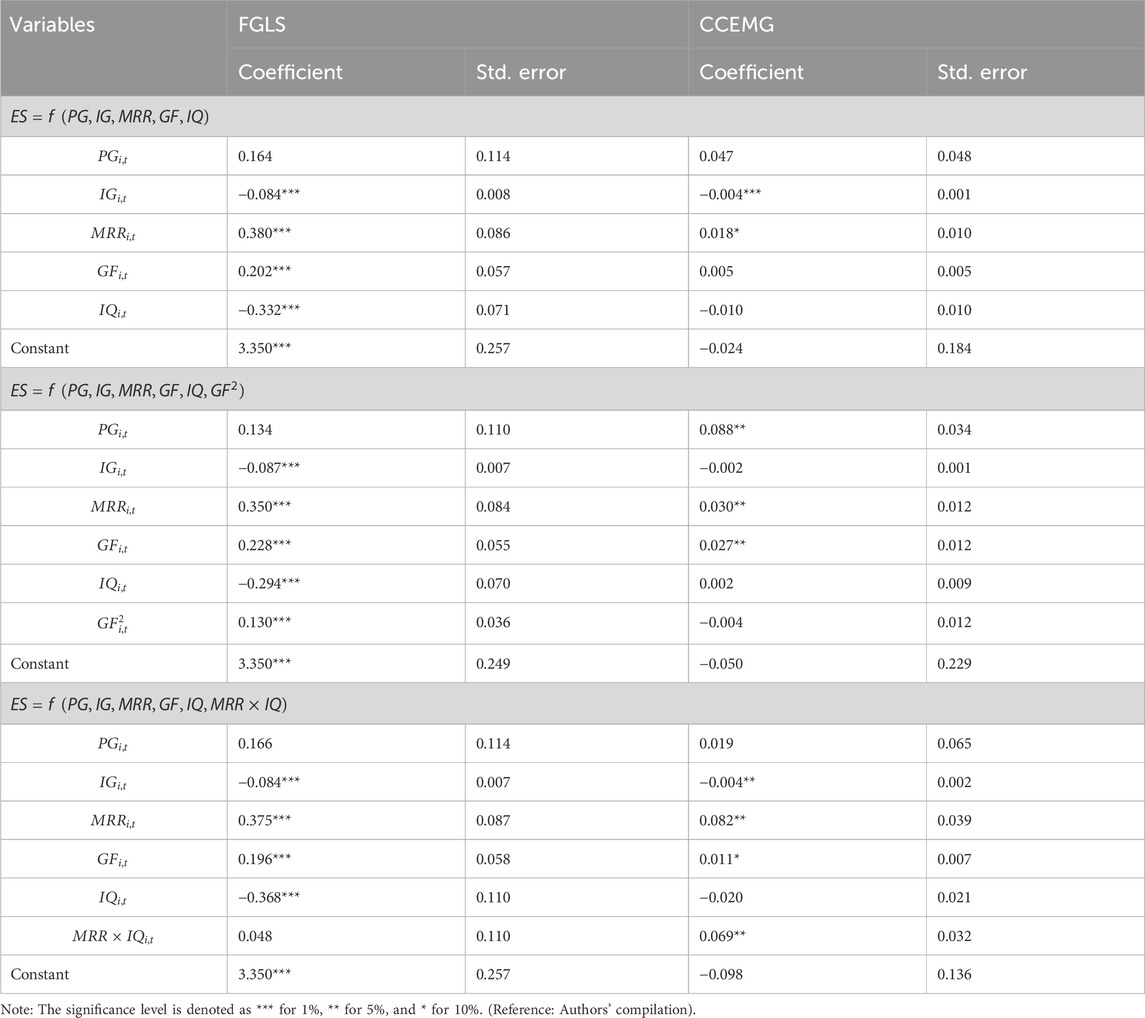Viewport: 1145px width, 1018px height.
Task: Click the 0.088** CCEMG coefficient cell
Action: click(x=725, y=429)
